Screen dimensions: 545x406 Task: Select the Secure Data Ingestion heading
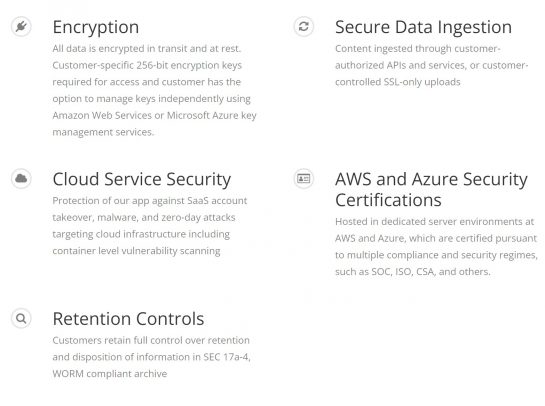pos(423,27)
